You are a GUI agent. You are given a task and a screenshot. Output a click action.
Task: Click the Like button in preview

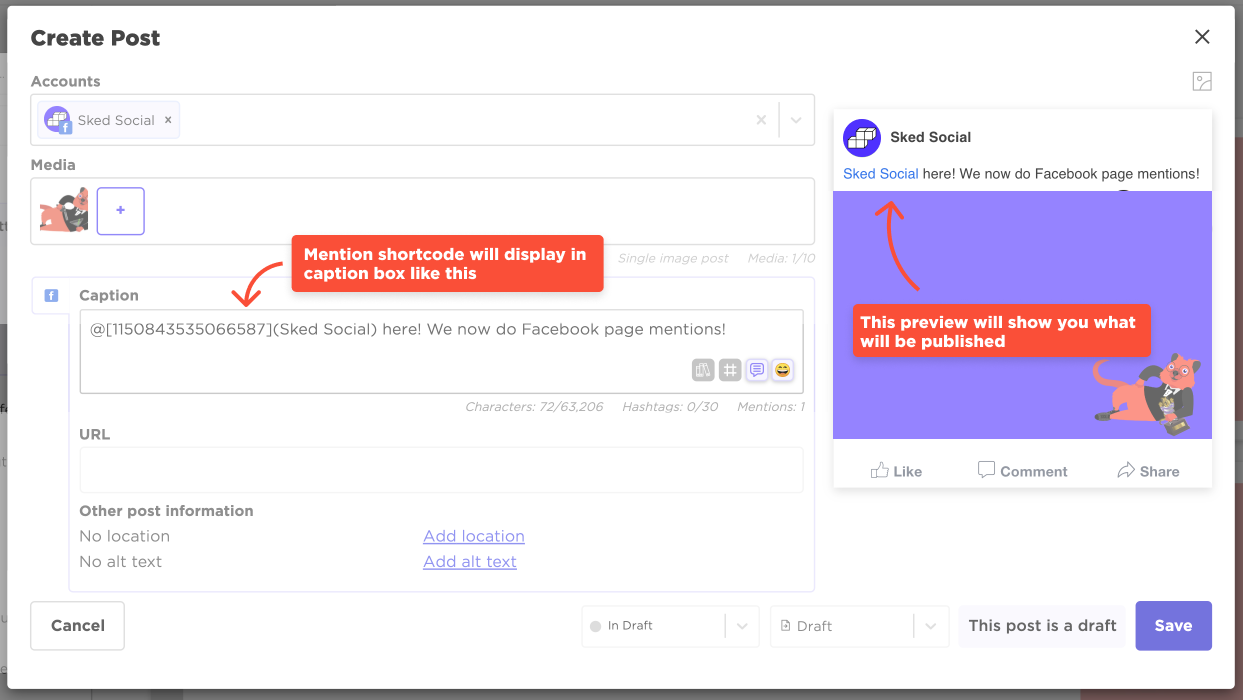point(896,471)
